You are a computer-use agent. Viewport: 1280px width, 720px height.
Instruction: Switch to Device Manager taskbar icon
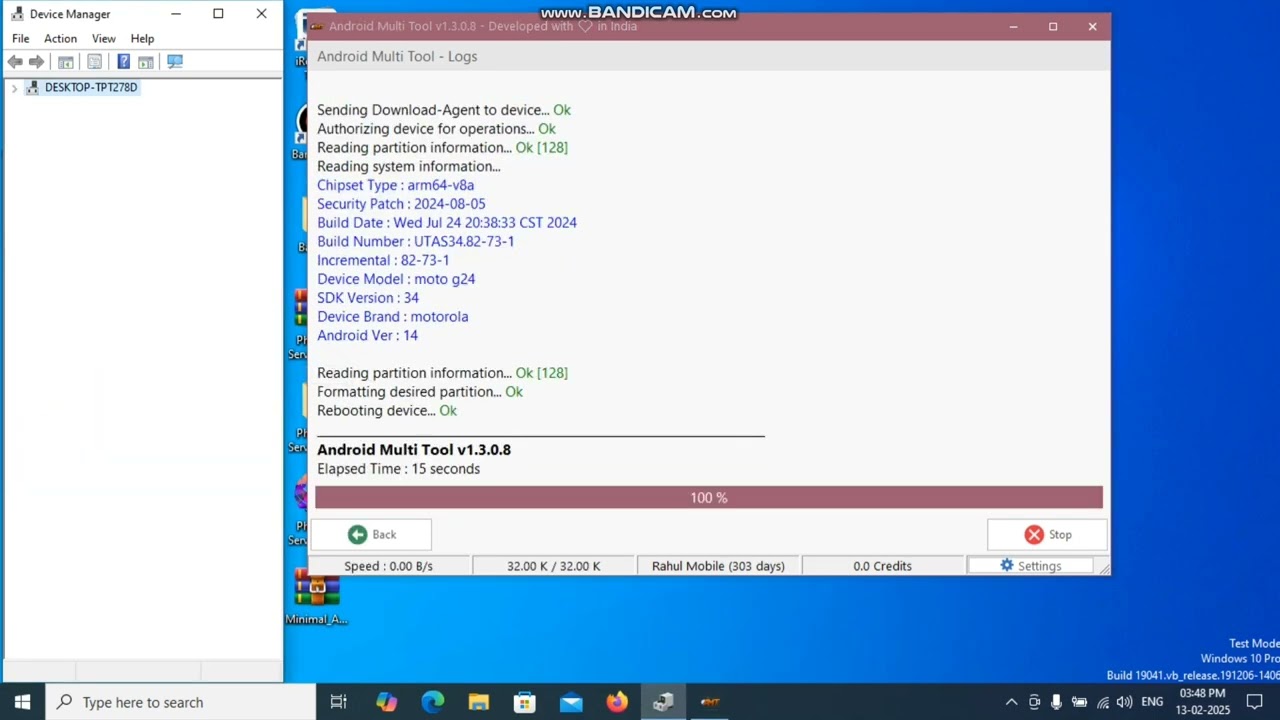pos(663,702)
